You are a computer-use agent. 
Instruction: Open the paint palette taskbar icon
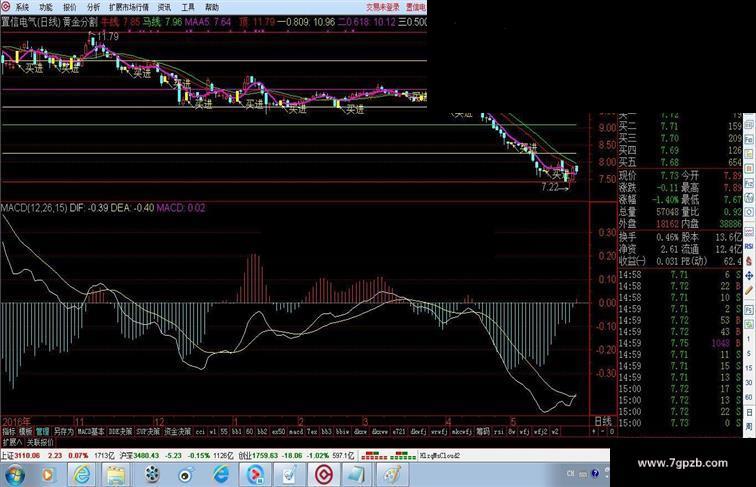[x=392, y=475]
